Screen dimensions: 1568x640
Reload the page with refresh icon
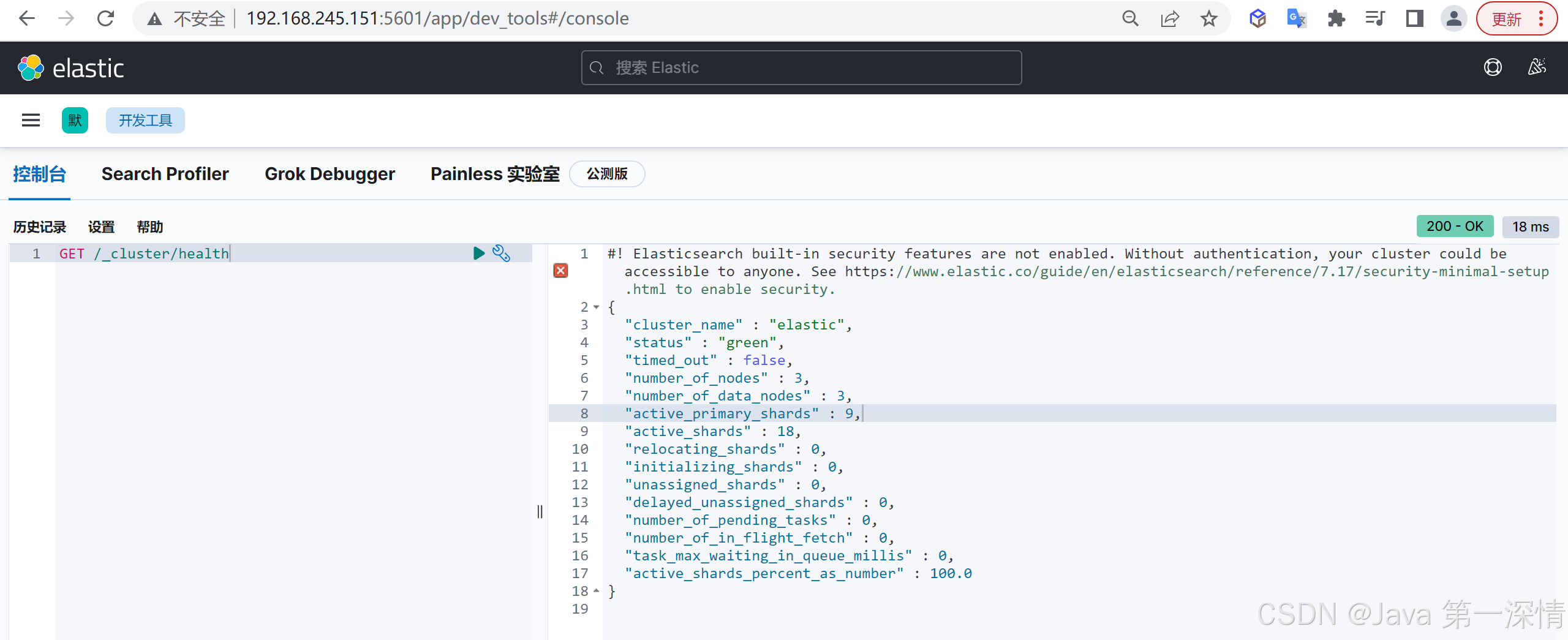click(105, 18)
